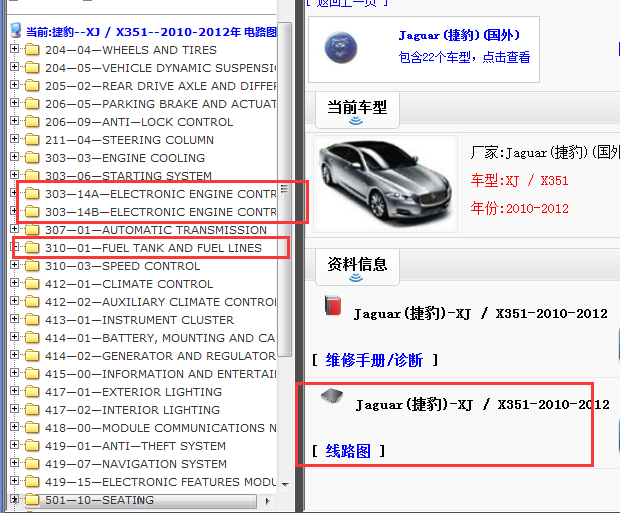Open the 303—14B—ELECTRONIC ENGINE CONTROL folder
Image resolution: width=620 pixels, height=513 pixels.
[161, 212]
